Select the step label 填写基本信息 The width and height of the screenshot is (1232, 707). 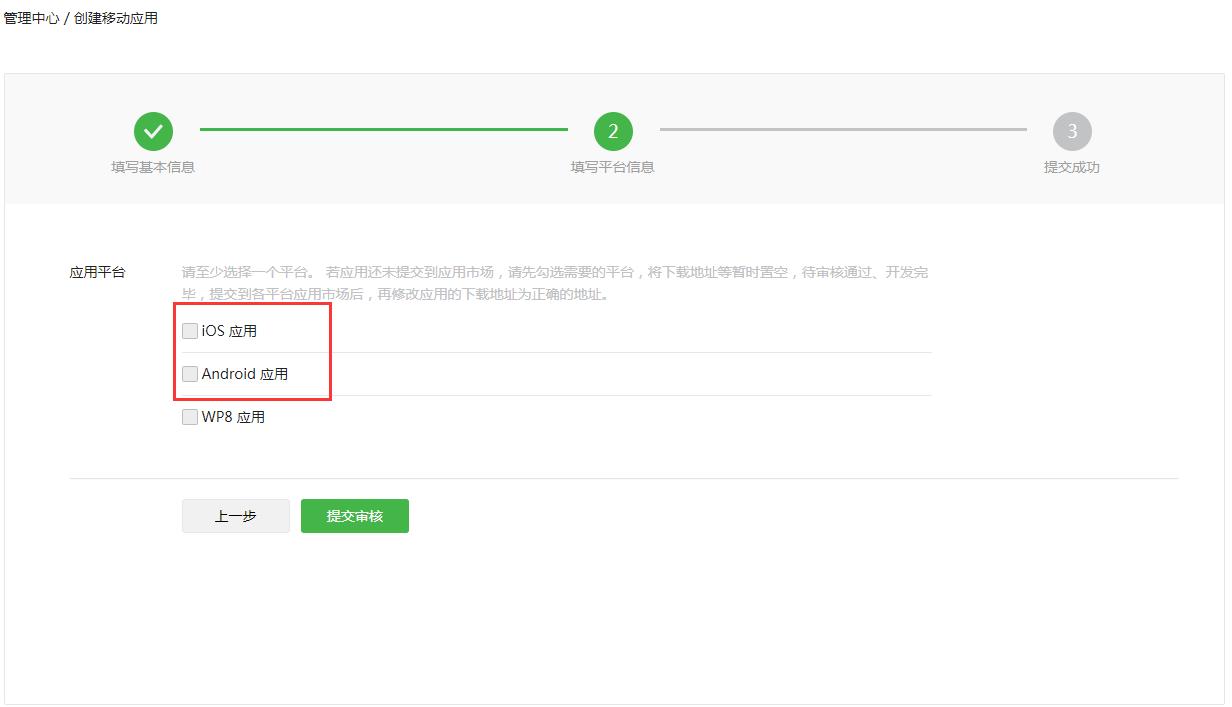[153, 167]
